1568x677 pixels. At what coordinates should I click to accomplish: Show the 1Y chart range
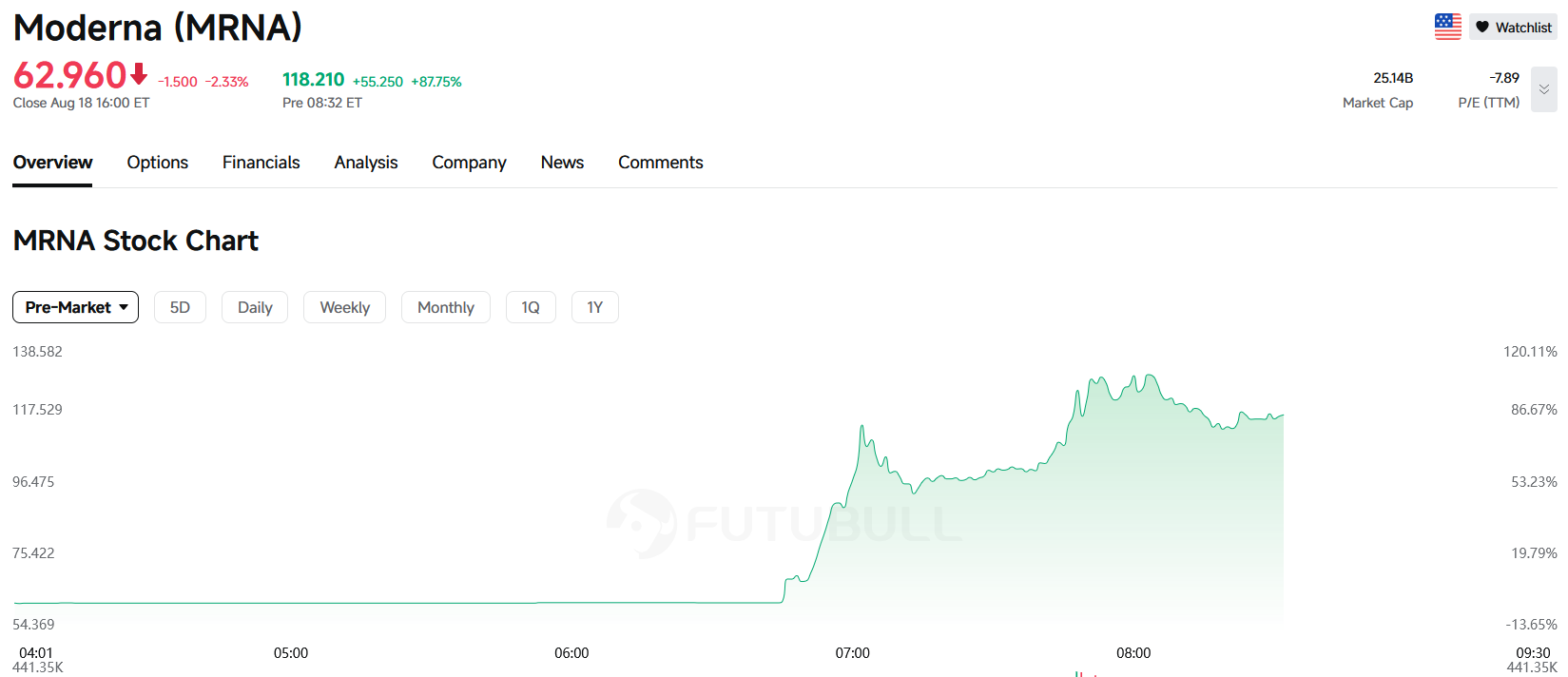(595, 307)
